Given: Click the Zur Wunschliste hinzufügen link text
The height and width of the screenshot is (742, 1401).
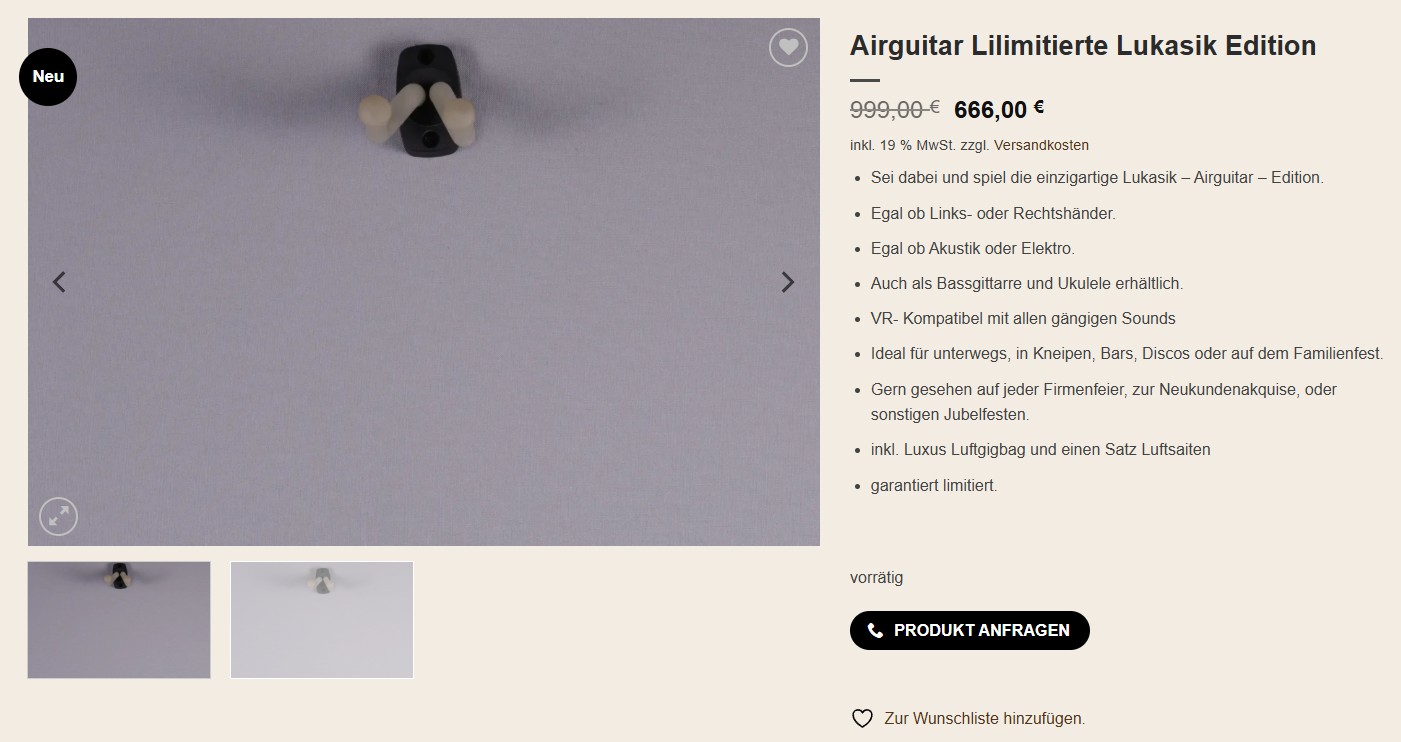Looking at the screenshot, I should 985,718.
